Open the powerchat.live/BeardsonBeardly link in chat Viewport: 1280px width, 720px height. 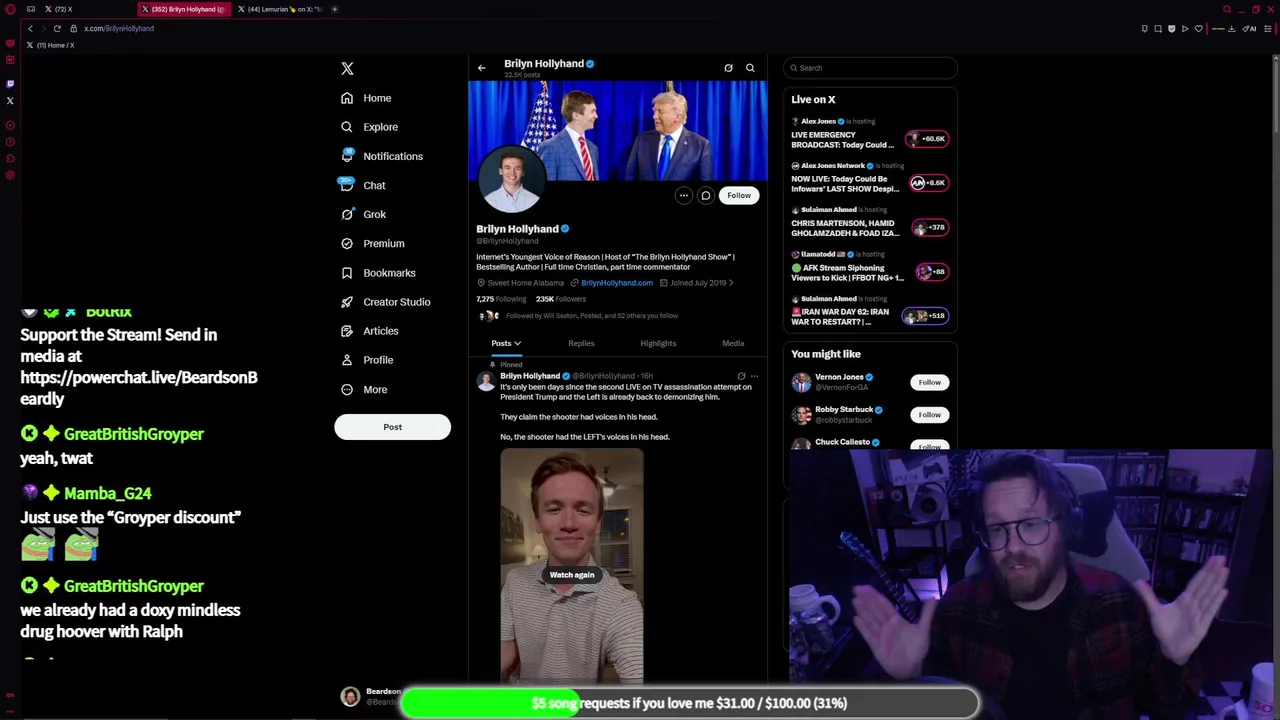pos(139,388)
